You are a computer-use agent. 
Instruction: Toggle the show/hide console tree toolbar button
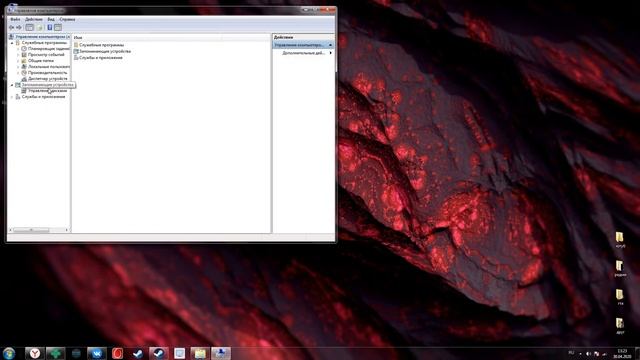(x=29, y=27)
